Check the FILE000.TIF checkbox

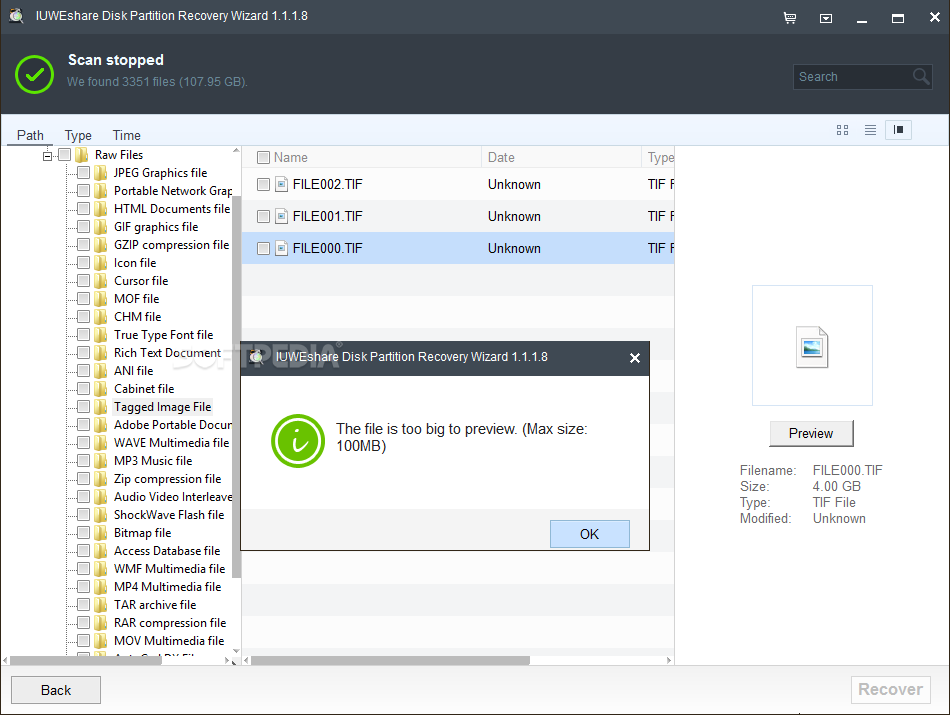[263, 248]
